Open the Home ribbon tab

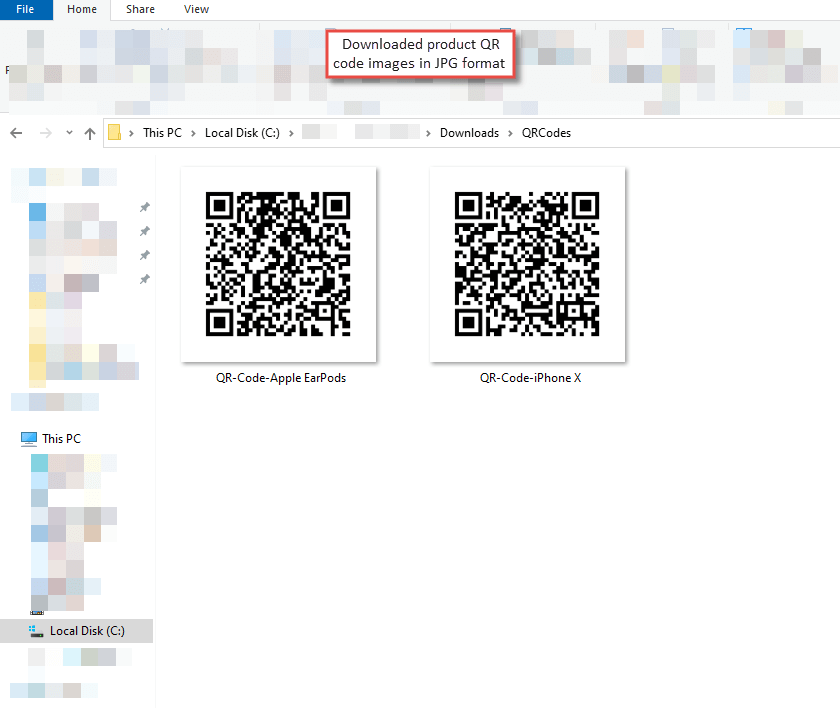(81, 10)
